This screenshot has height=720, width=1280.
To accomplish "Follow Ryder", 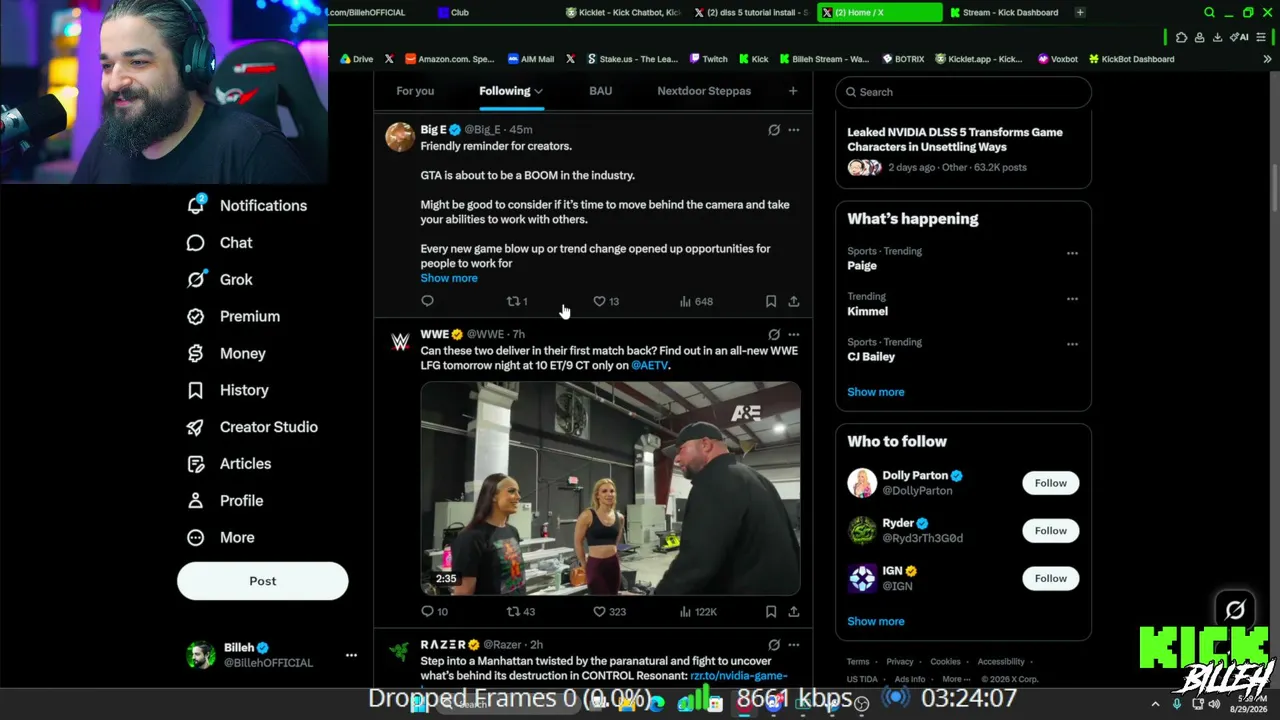I will 1050,531.
